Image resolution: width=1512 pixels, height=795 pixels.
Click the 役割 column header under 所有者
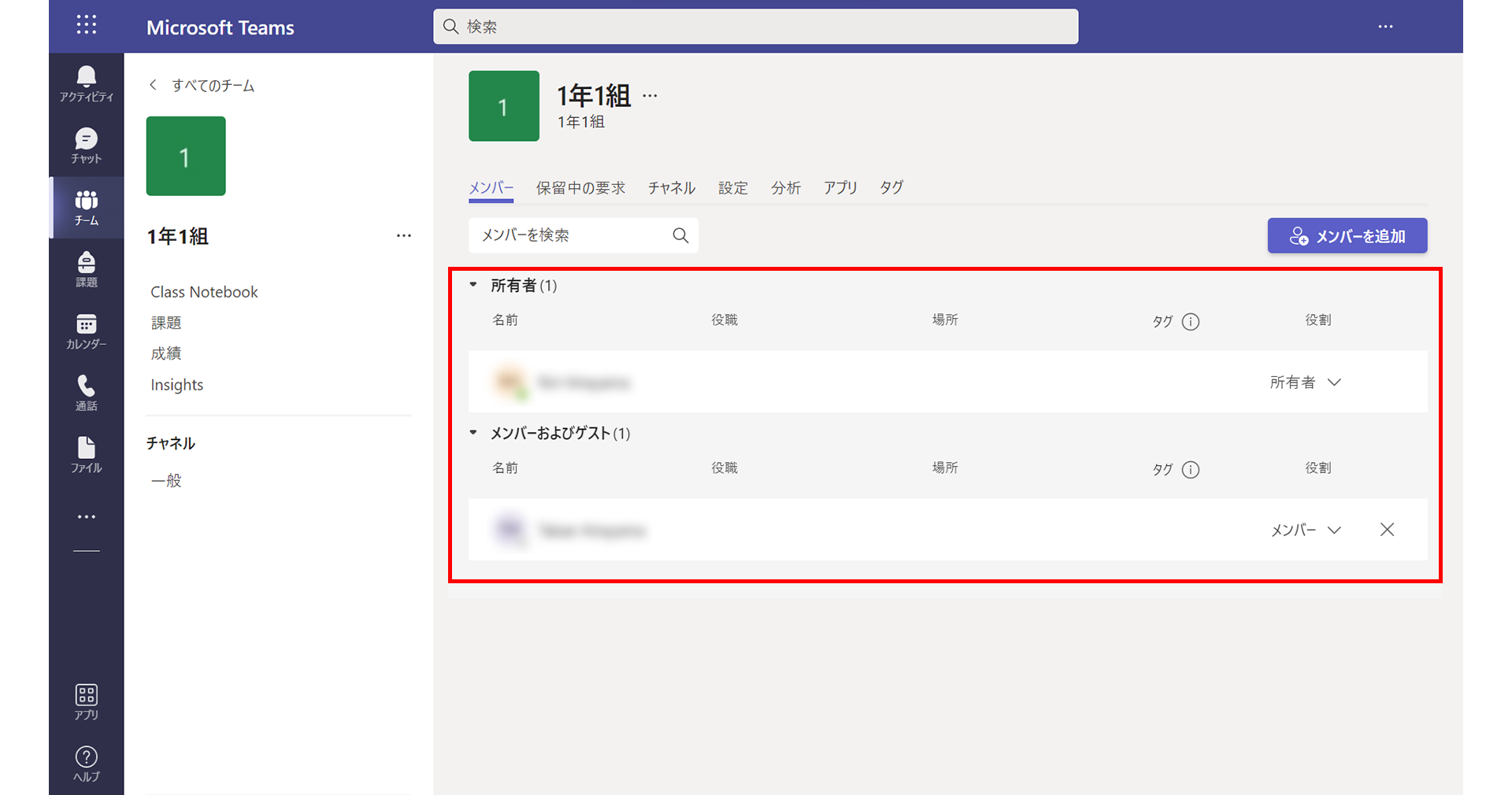pos(1318,320)
